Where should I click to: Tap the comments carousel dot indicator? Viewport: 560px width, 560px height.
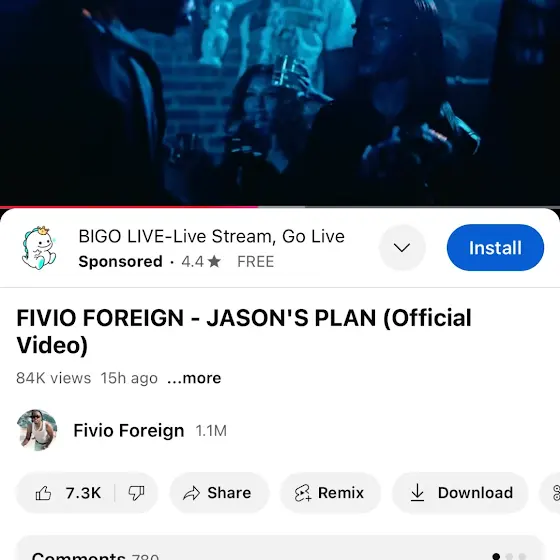pyautogui.click(x=509, y=556)
